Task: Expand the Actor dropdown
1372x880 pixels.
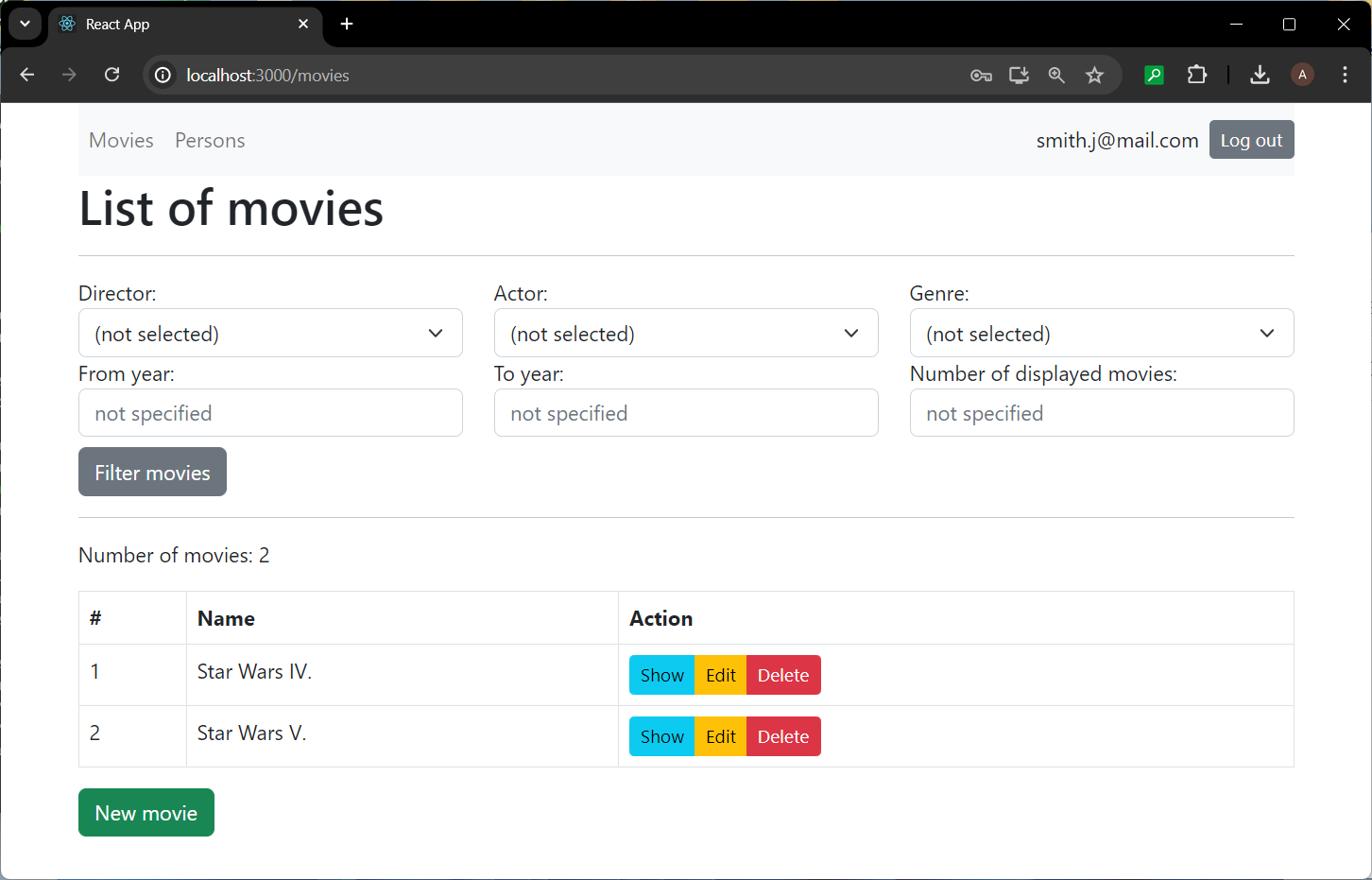Action: pyautogui.click(x=686, y=333)
